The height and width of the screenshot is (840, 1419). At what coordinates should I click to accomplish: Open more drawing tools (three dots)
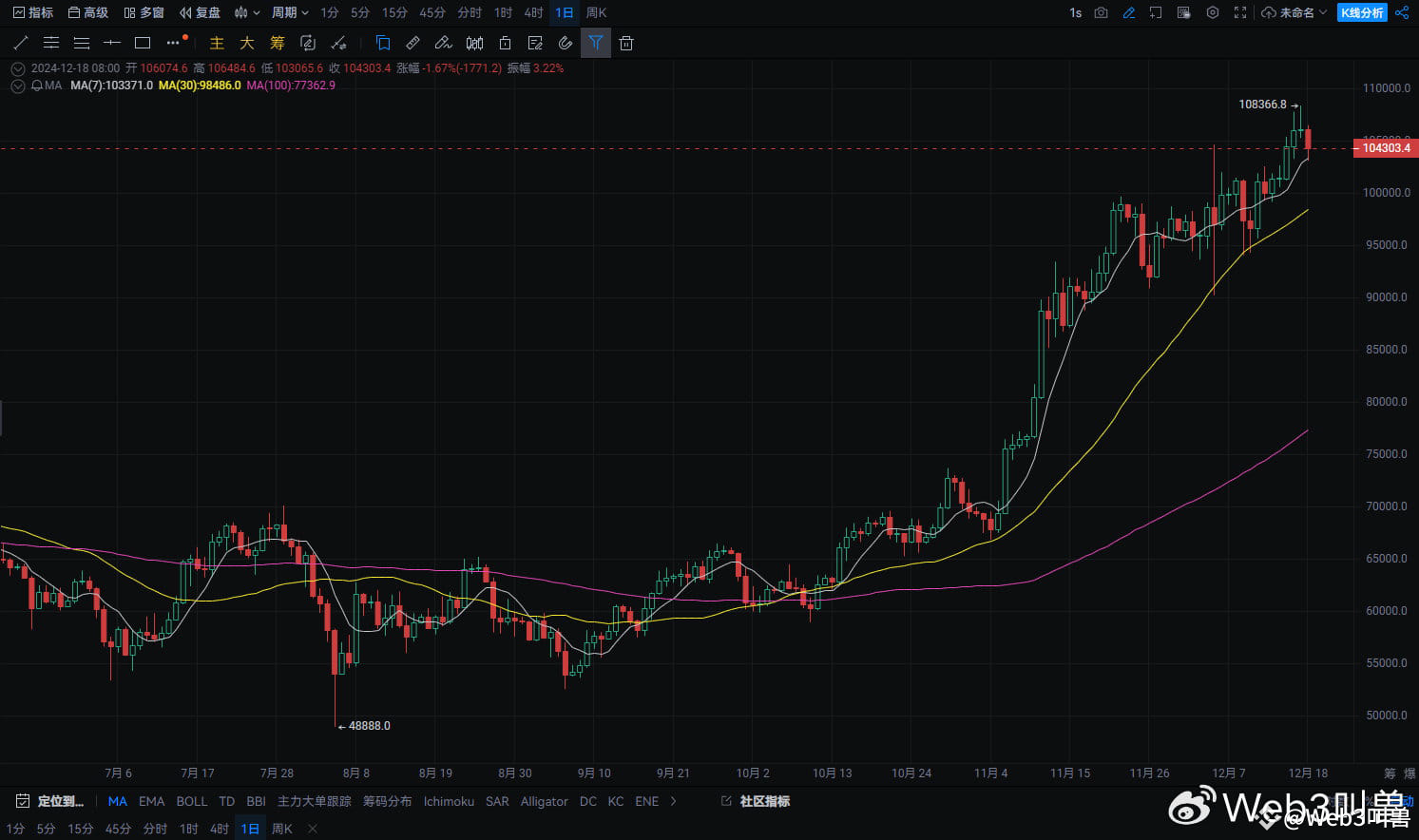click(x=173, y=43)
